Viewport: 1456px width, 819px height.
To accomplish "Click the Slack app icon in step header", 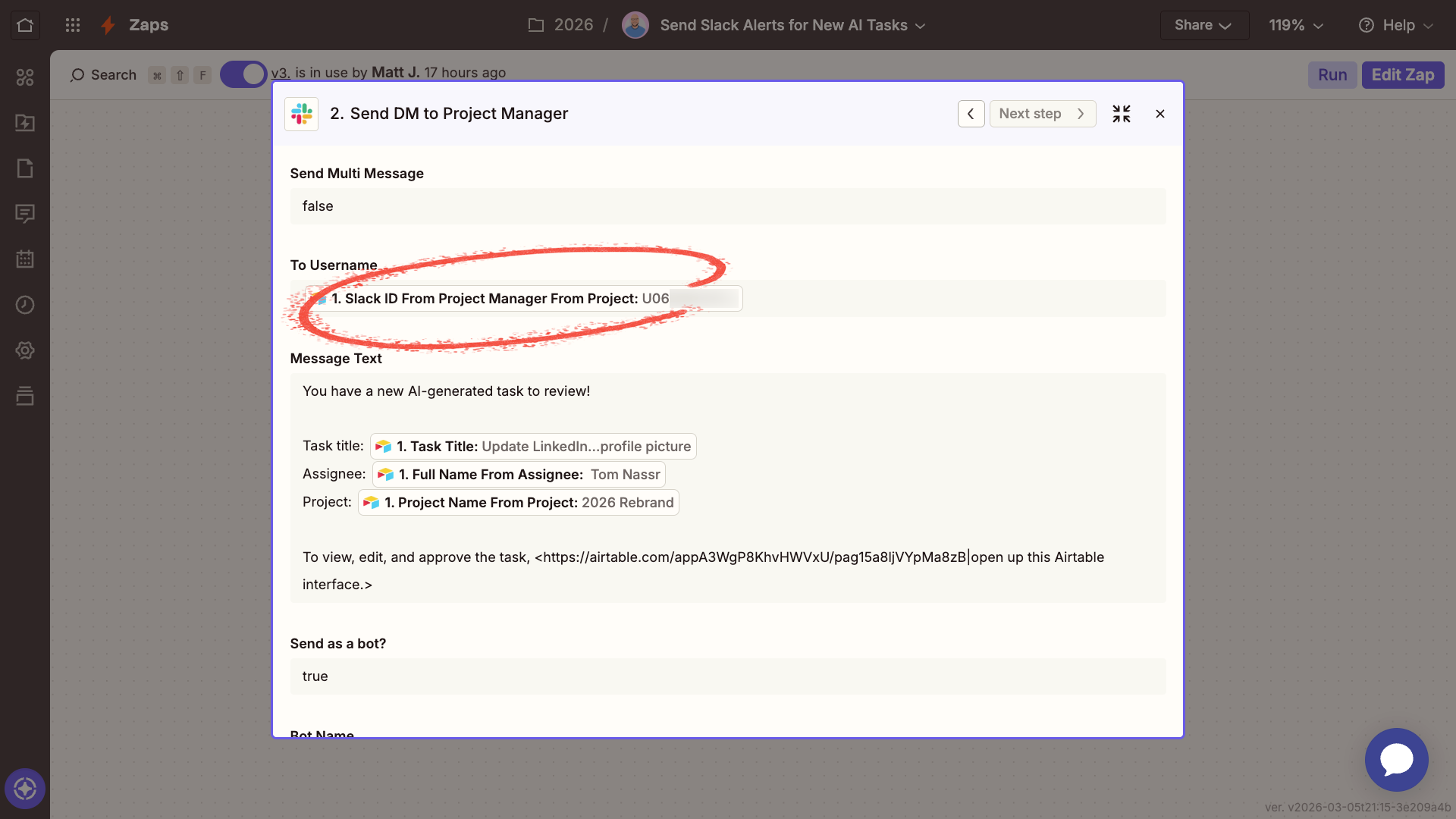I will [x=301, y=114].
